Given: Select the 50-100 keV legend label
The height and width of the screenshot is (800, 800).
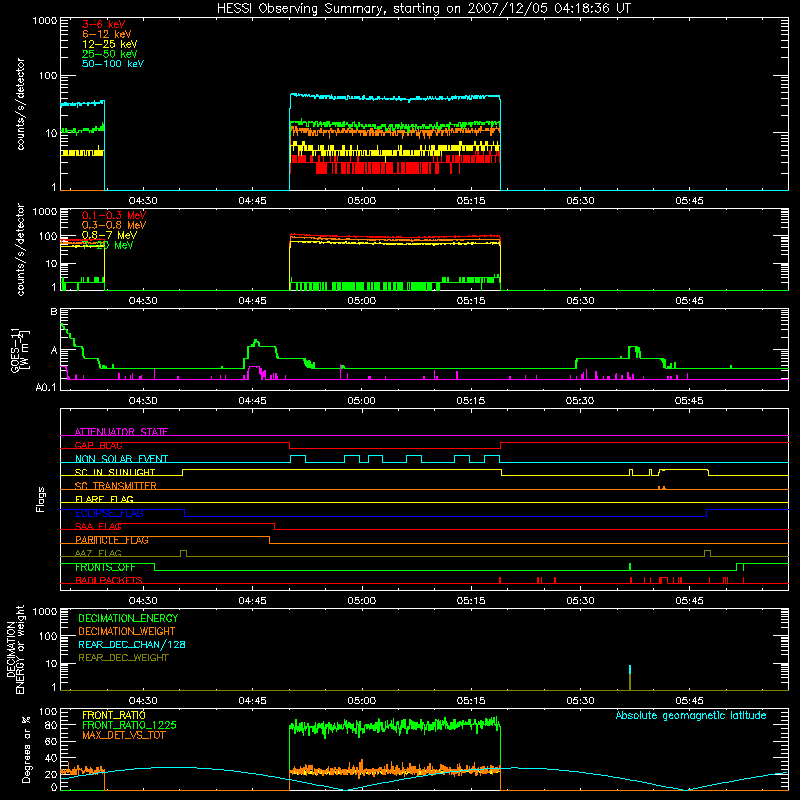Looking at the screenshot, I should [x=113, y=64].
